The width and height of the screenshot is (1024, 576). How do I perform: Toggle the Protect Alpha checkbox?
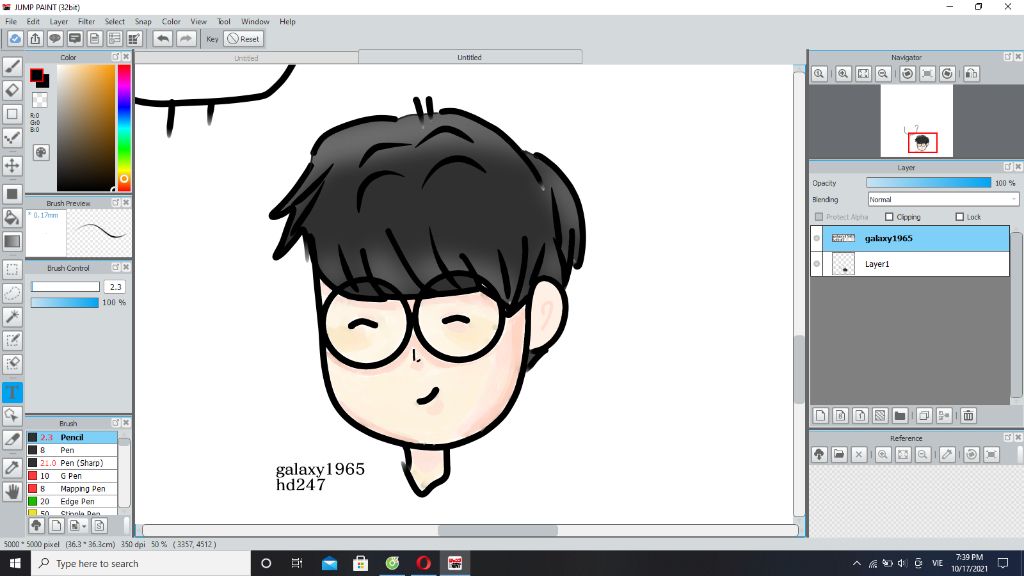pyautogui.click(x=819, y=217)
